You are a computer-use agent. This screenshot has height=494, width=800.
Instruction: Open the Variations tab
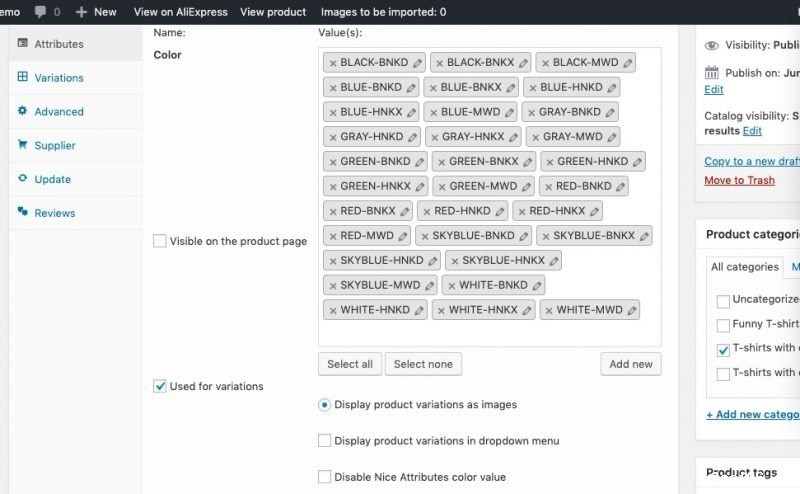[x=58, y=78]
